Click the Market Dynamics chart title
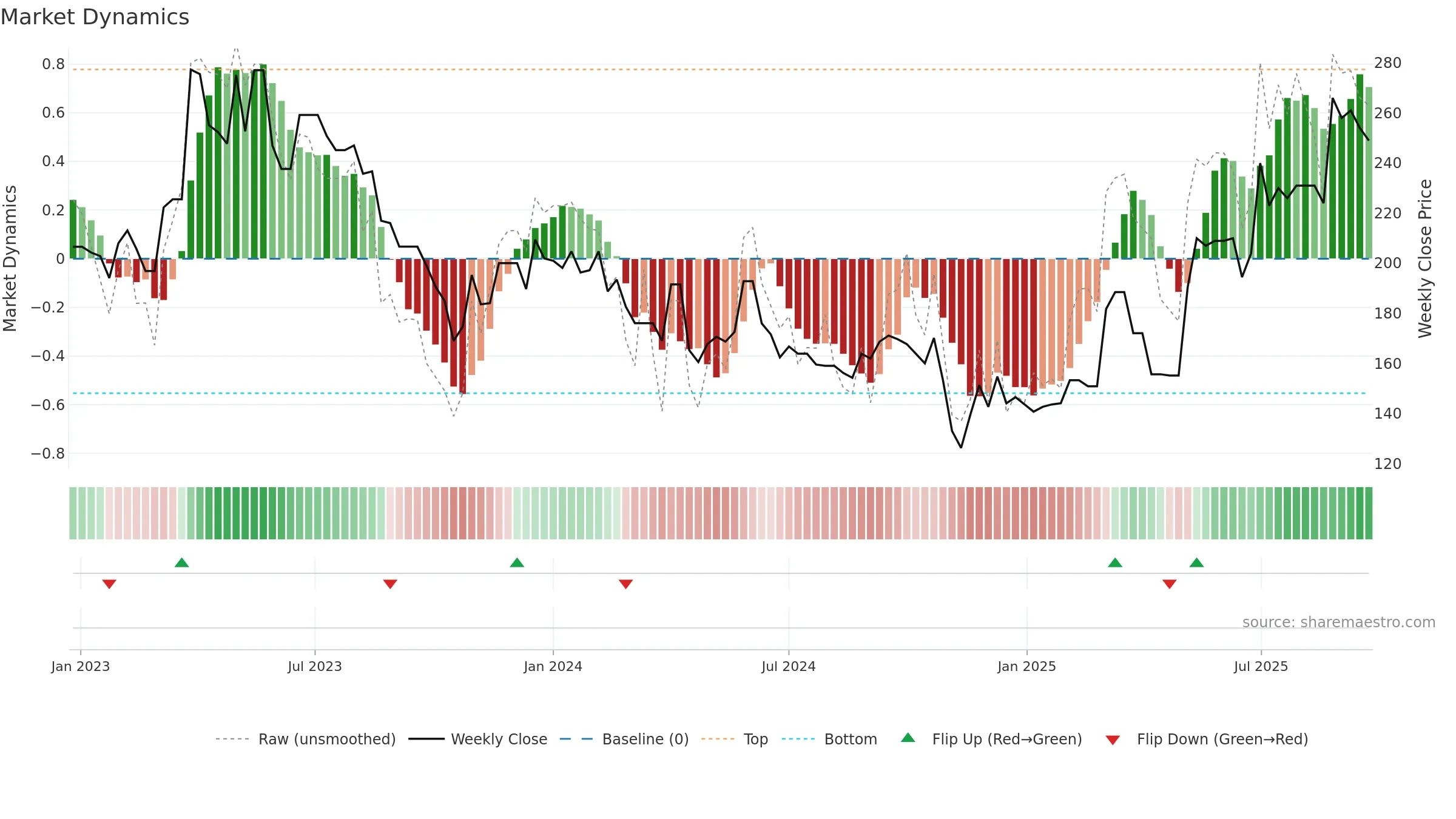This screenshot has height=819, width=1456. [95, 17]
